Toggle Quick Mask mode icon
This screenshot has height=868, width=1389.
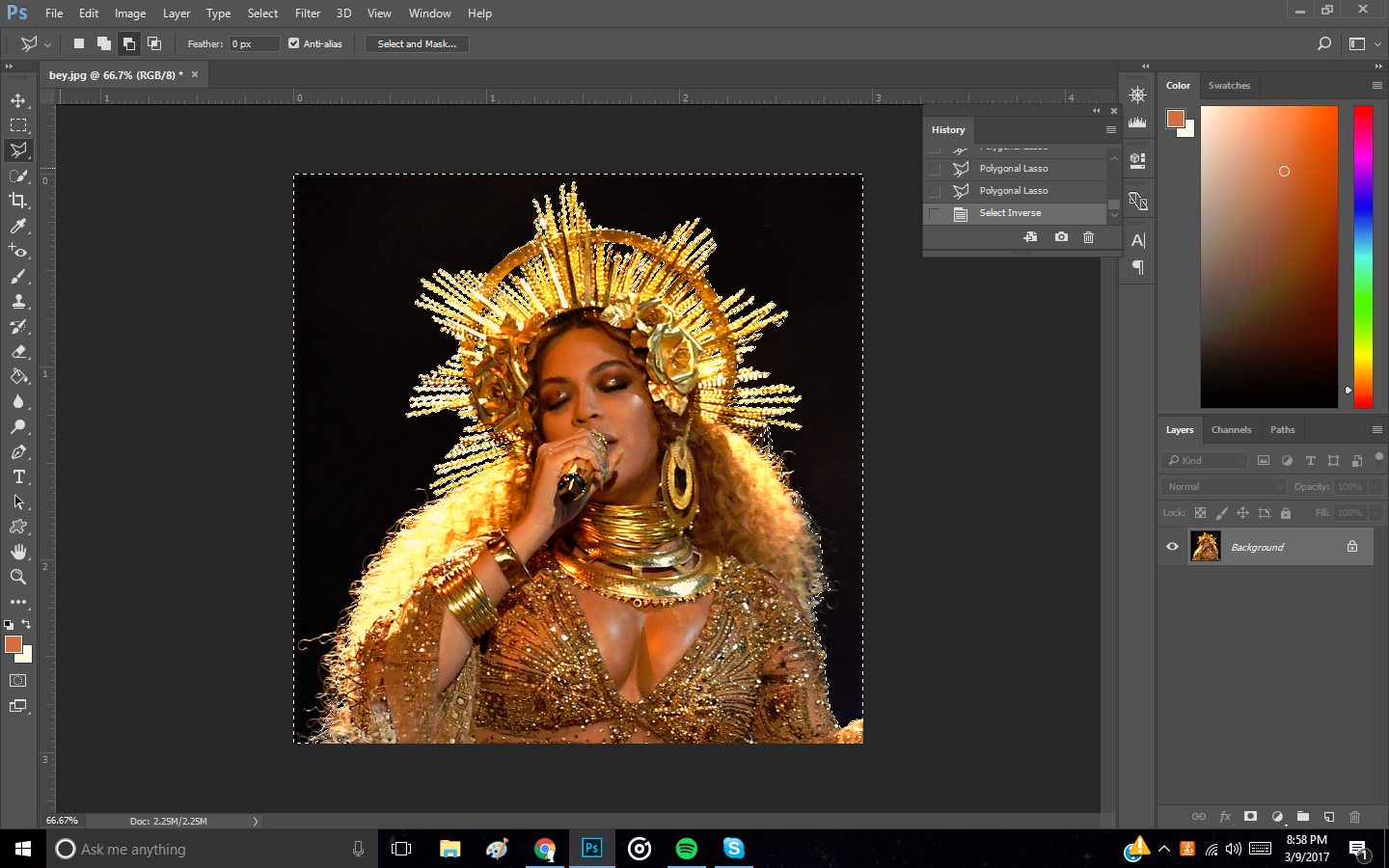click(x=18, y=680)
